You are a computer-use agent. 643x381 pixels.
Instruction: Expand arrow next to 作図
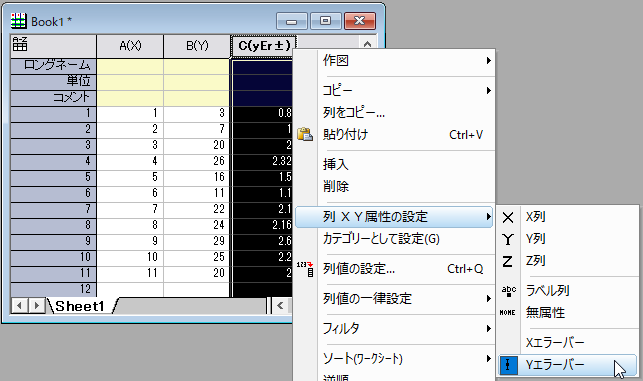pyautogui.click(x=488, y=60)
